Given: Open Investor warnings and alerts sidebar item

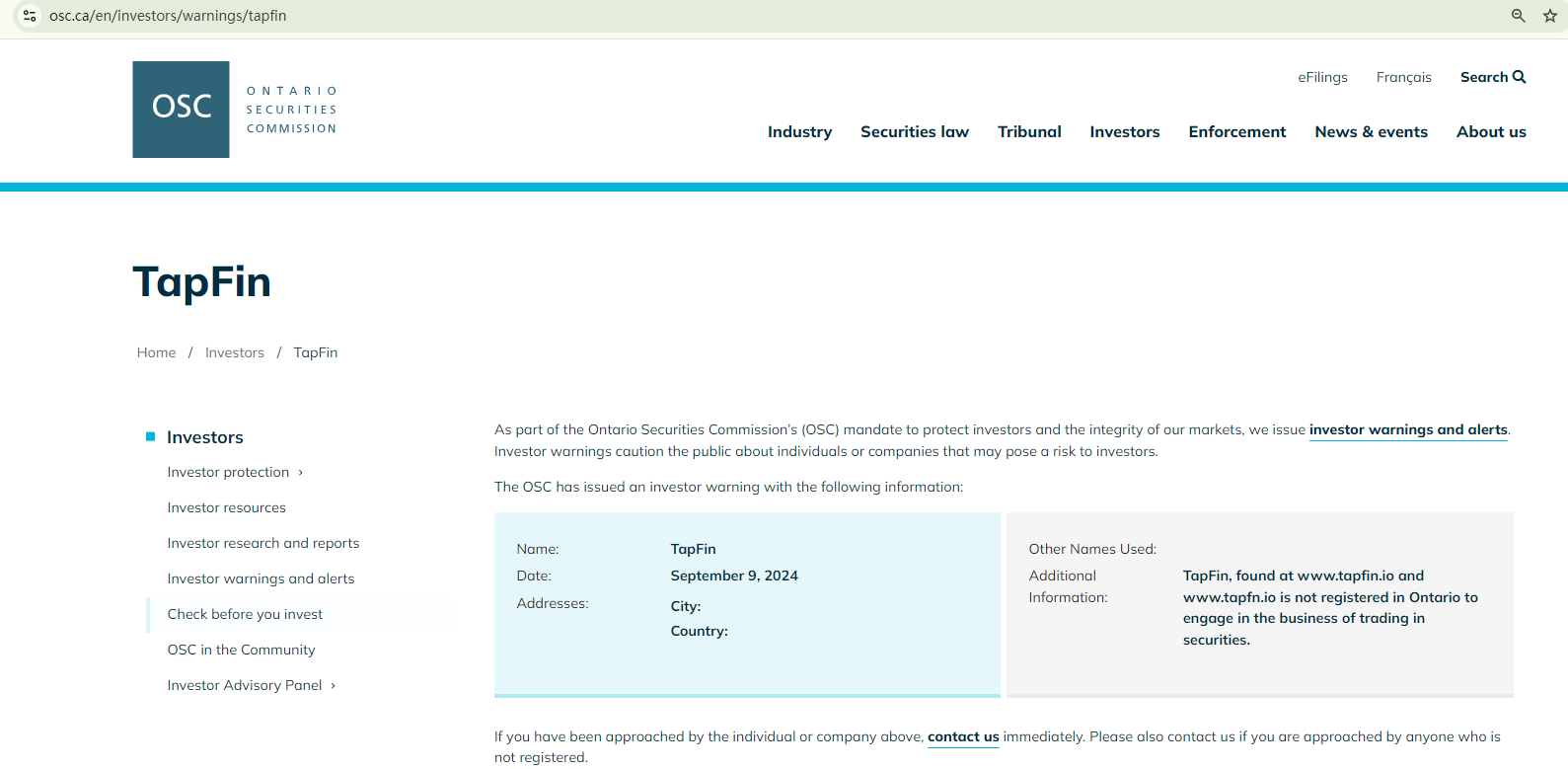Looking at the screenshot, I should [x=261, y=578].
